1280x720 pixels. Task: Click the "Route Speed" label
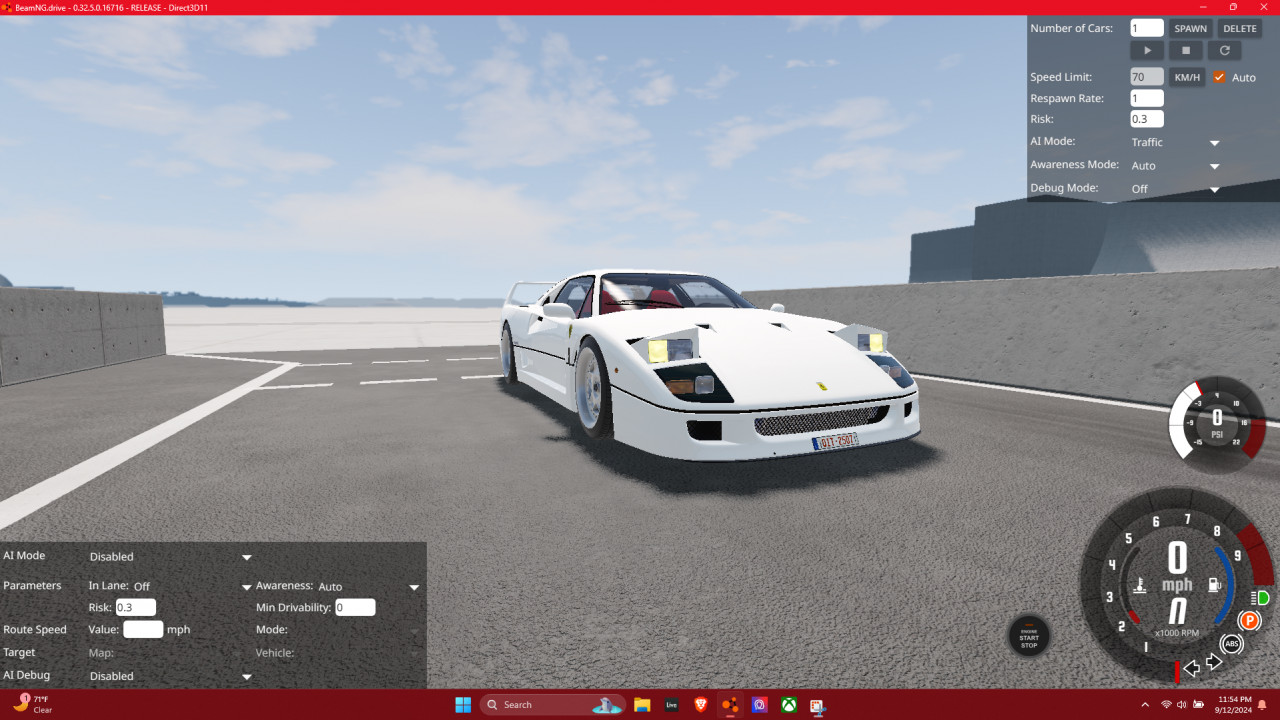[x=35, y=630]
